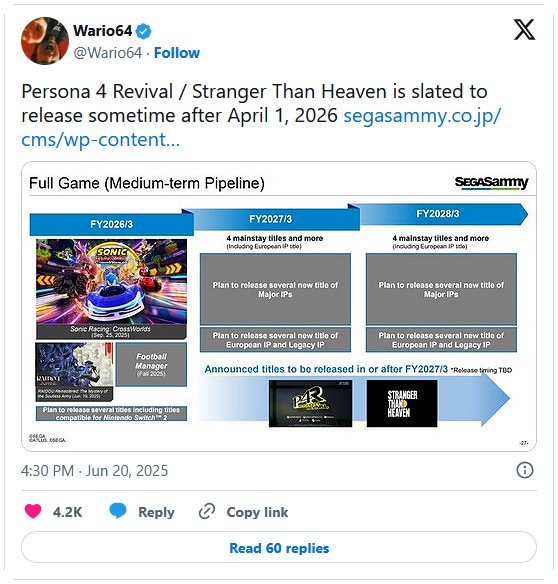Click the Stranger Than Heaven thumbnail

(x=402, y=403)
